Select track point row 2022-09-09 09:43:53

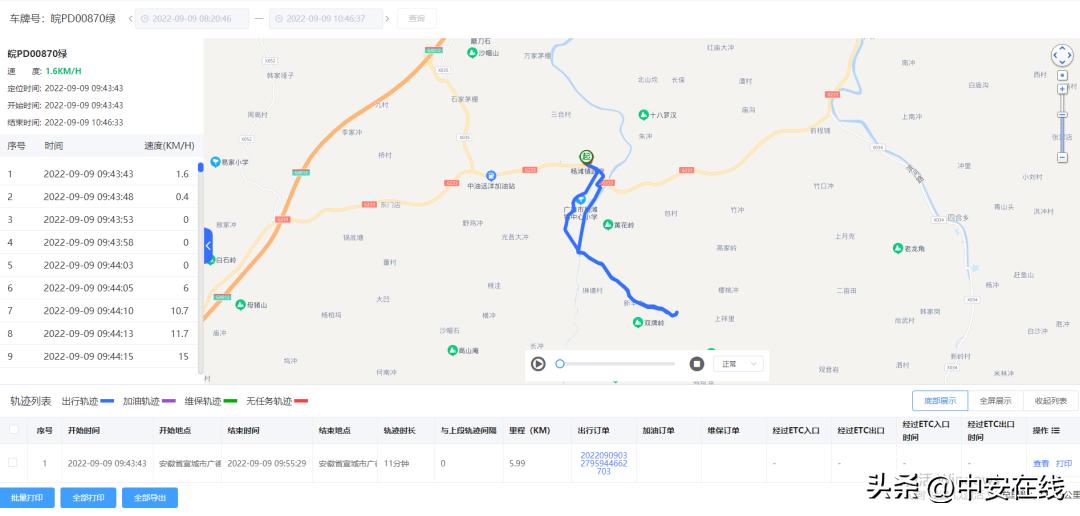tap(99, 219)
